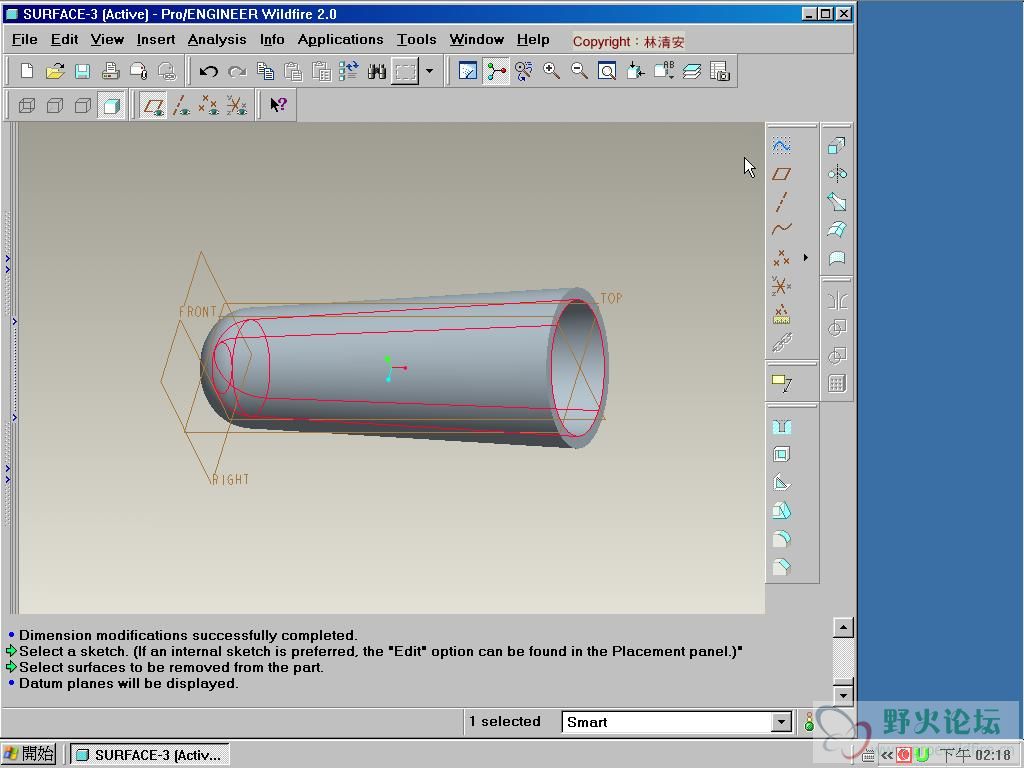Activate SURFACE-3 taskbar button
Viewport: 1024px width, 768px height.
150,754
